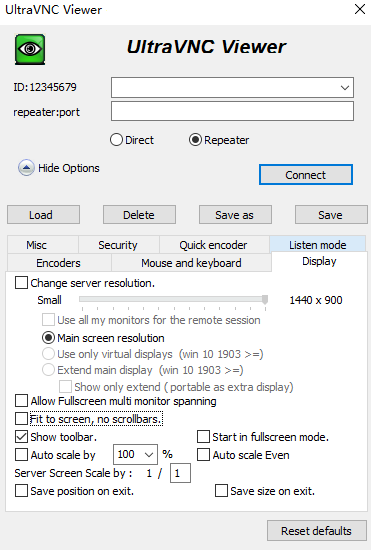Tick Start in fullscreen mode
Screen dimensions: 371x550
click(203, 437)
